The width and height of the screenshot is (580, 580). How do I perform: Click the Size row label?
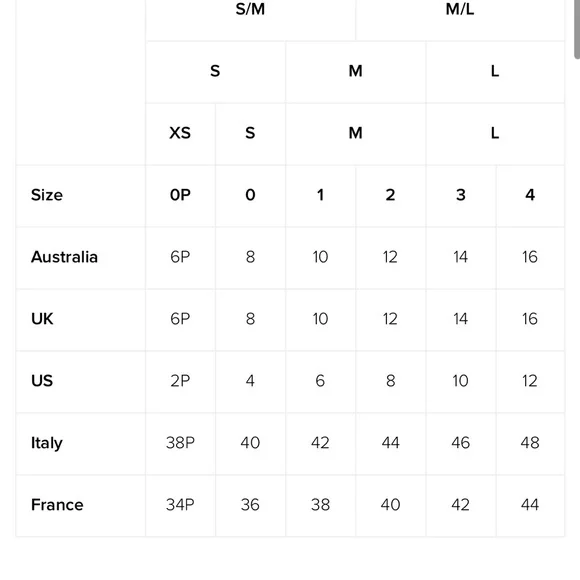[47, 195]
